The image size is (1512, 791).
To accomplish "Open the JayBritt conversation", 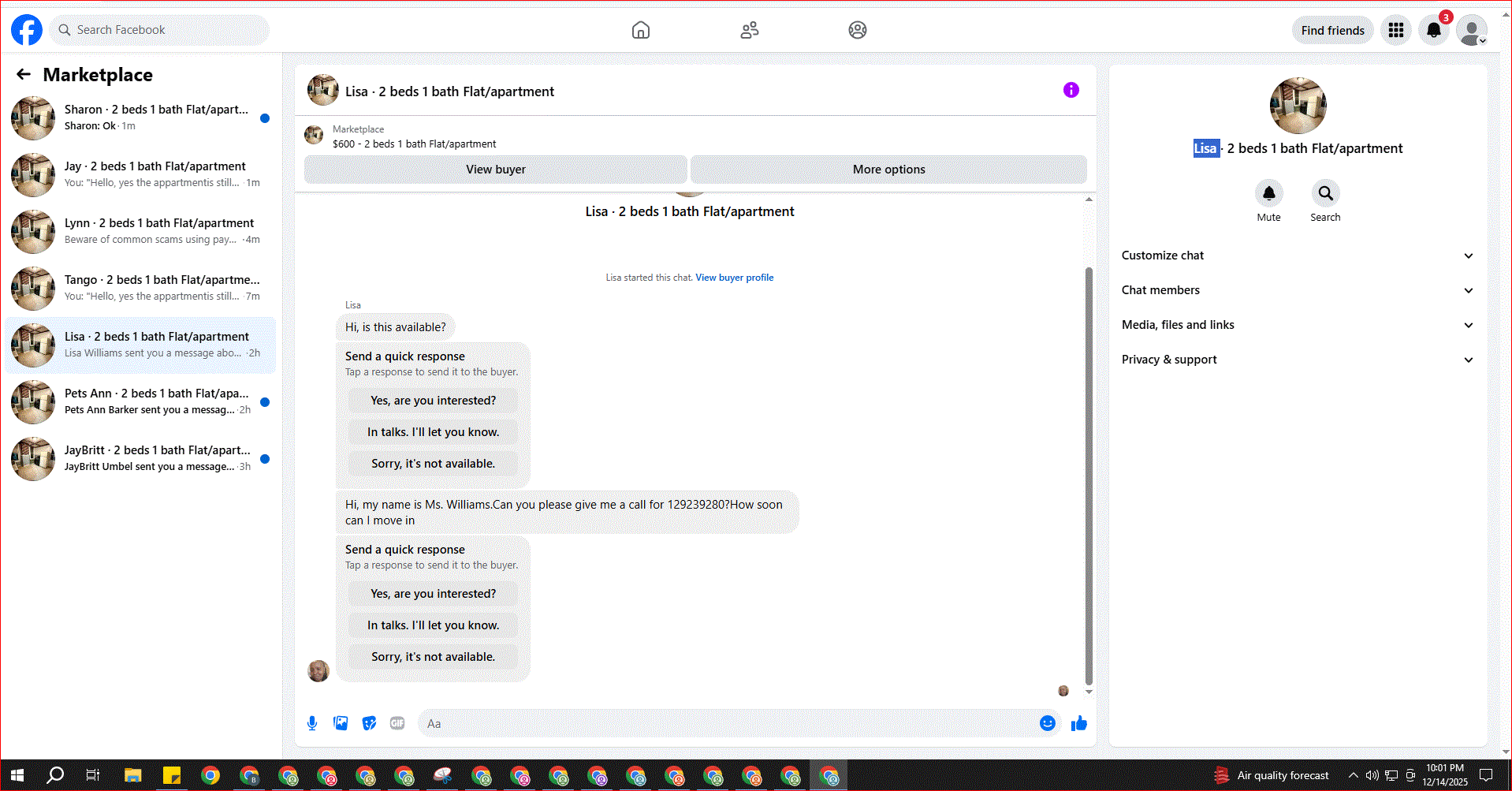I will tap(141, 458).
